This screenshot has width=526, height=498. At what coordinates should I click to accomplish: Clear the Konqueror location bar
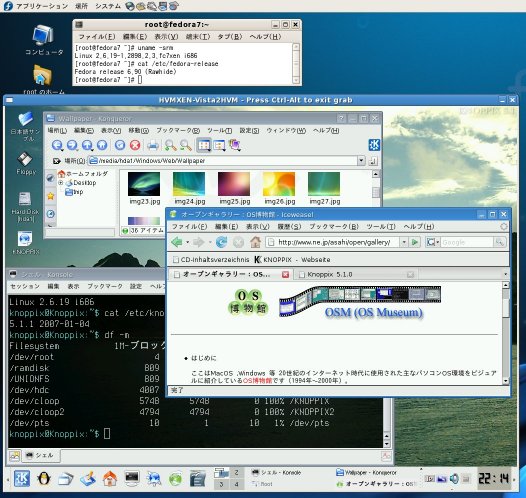[56, 161]
